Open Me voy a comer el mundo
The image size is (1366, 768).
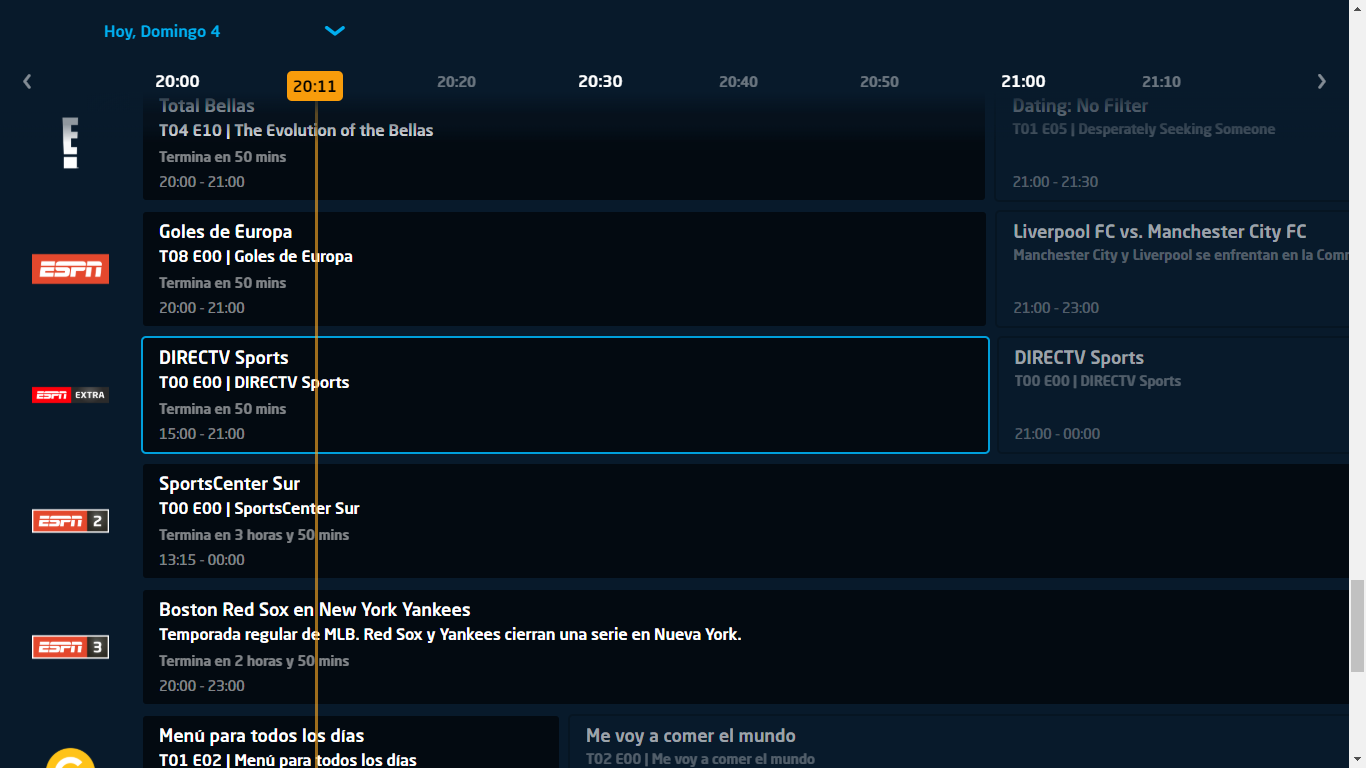click(959, 742)
